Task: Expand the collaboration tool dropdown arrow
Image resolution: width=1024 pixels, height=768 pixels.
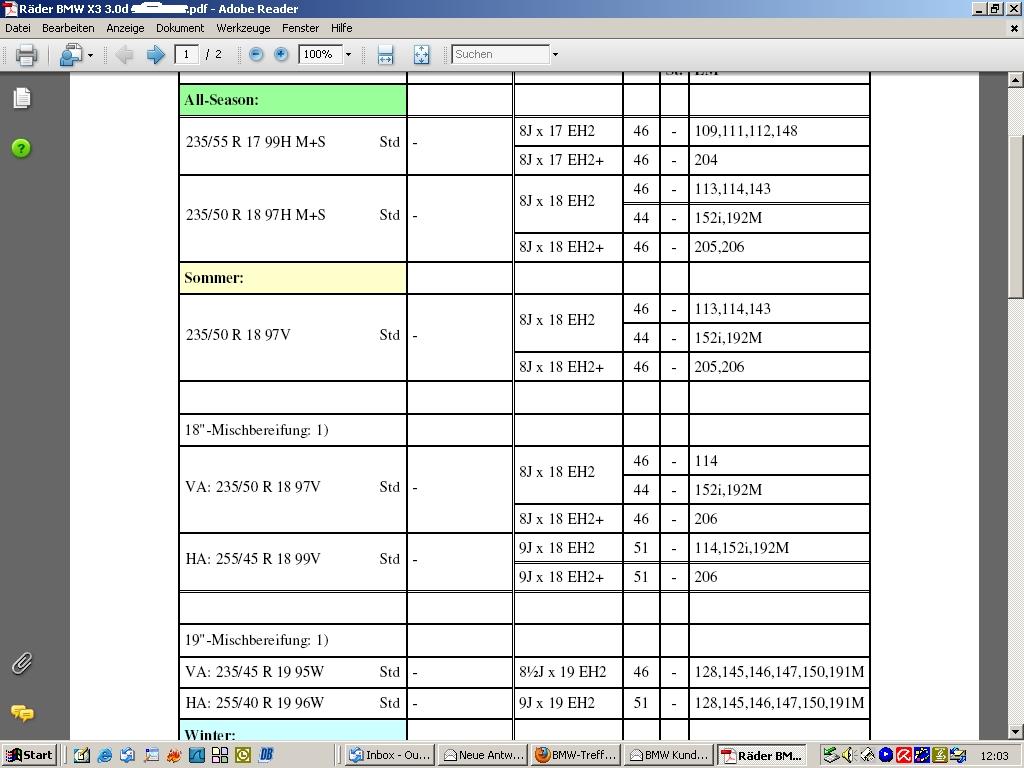Action: click(90, 55)
